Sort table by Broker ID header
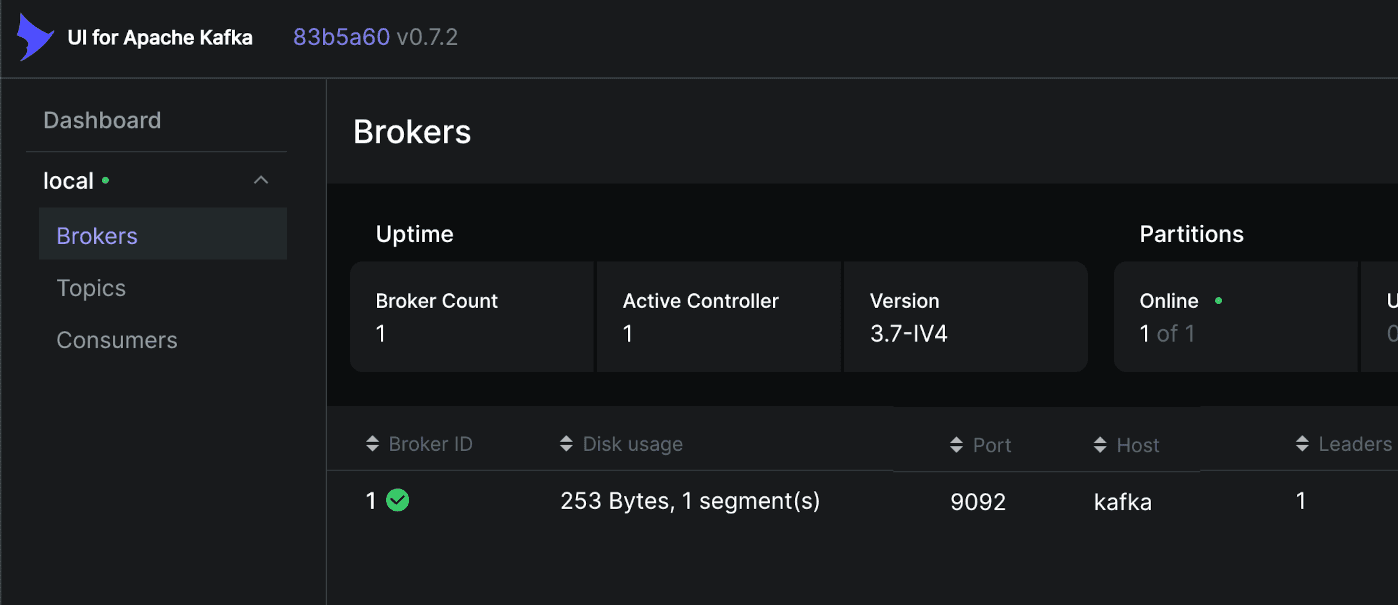The height and width of the screenshot is (605, 1398). coord(430,444)
